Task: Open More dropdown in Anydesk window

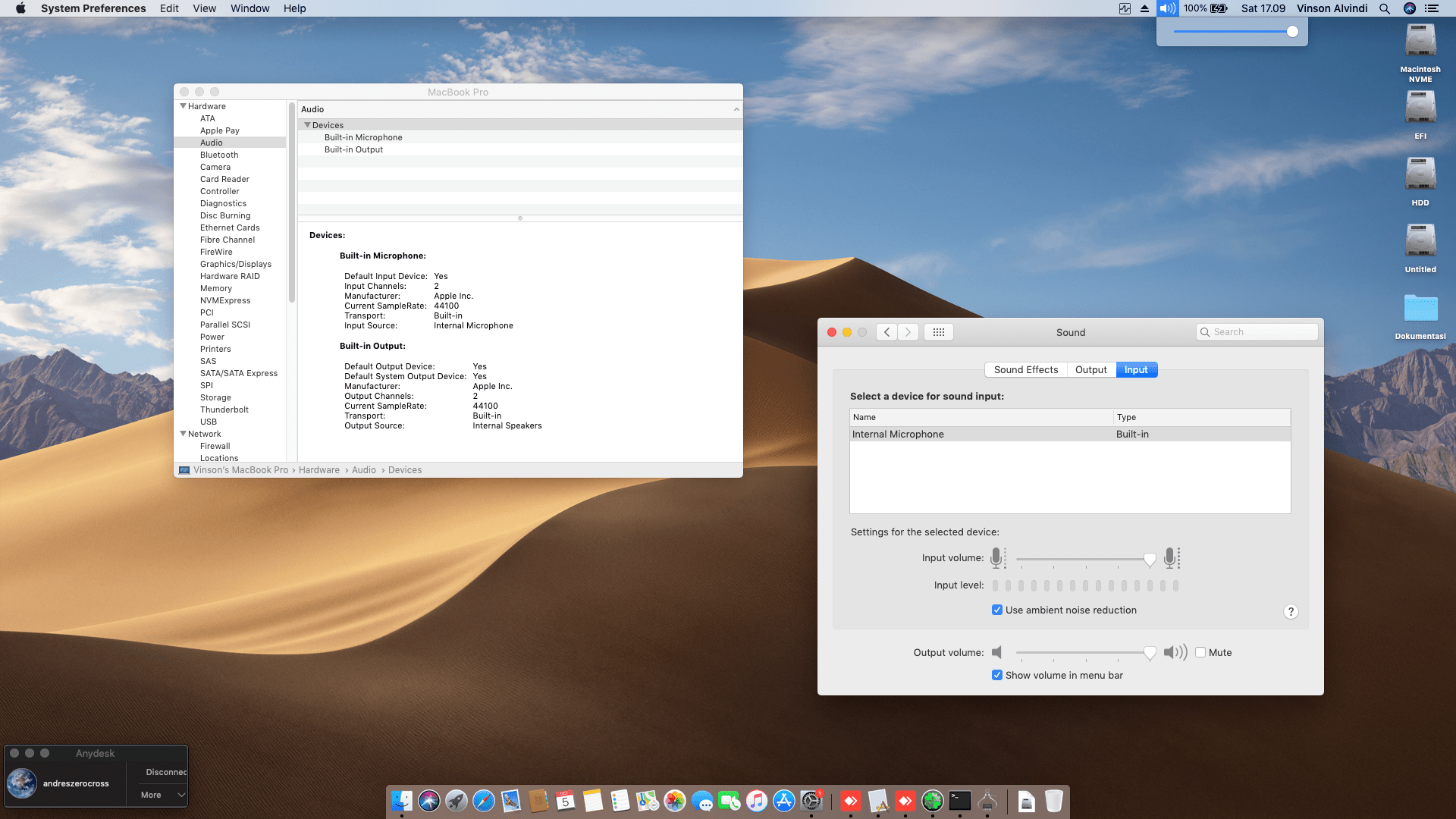Action: (162, 795)
